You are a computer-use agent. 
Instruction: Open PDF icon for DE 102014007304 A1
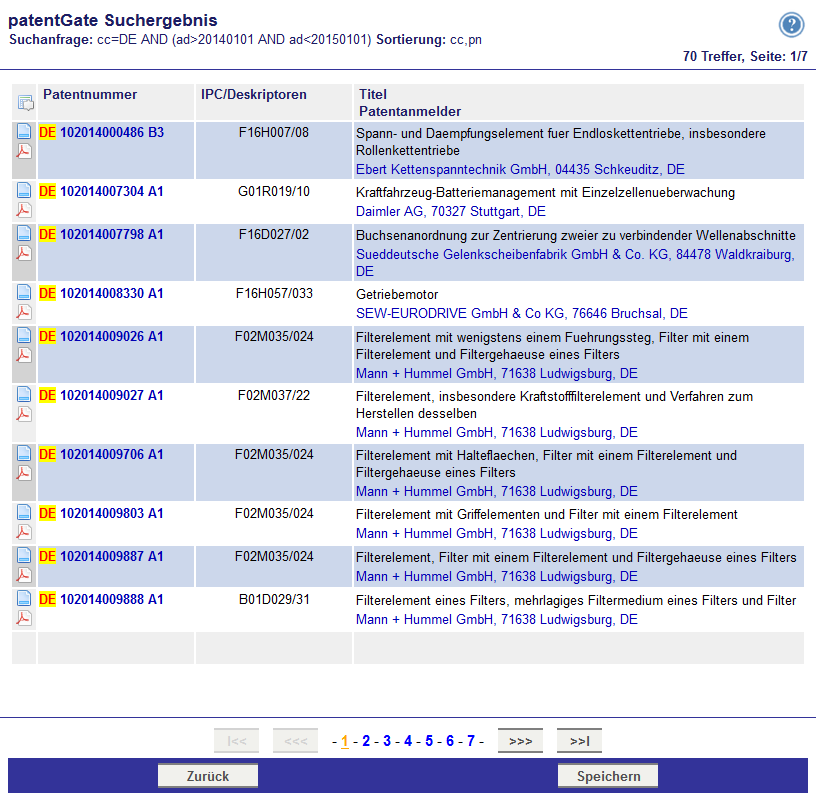tap(24, 210)
